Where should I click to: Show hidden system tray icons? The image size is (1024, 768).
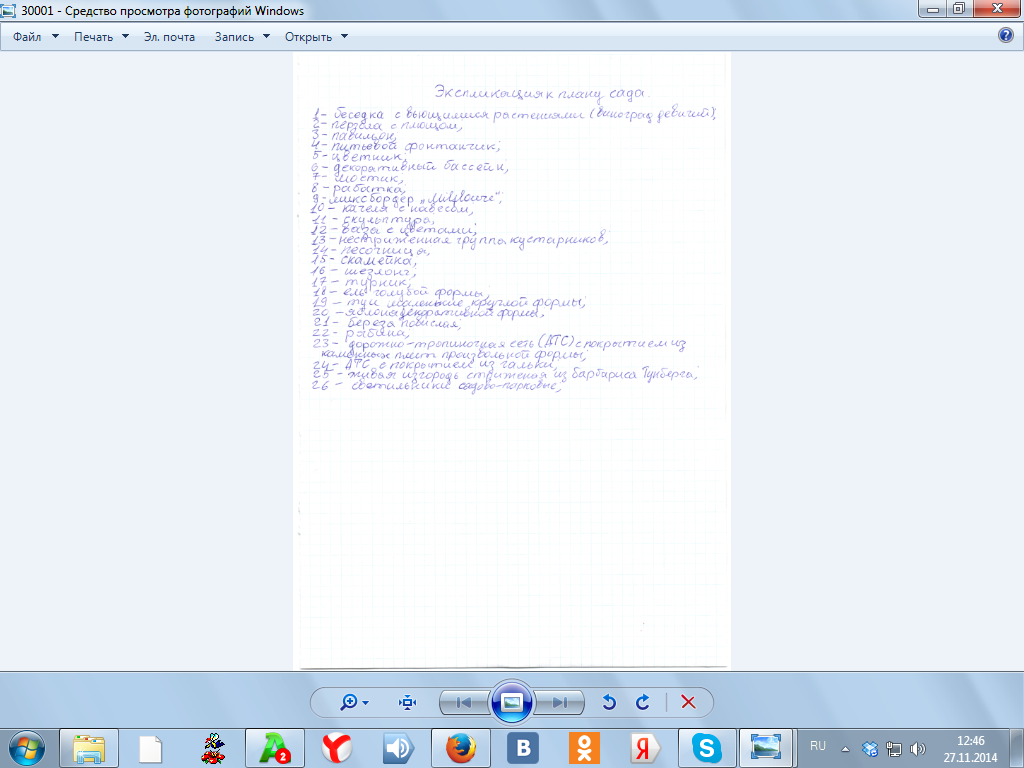tap(846, 747)
